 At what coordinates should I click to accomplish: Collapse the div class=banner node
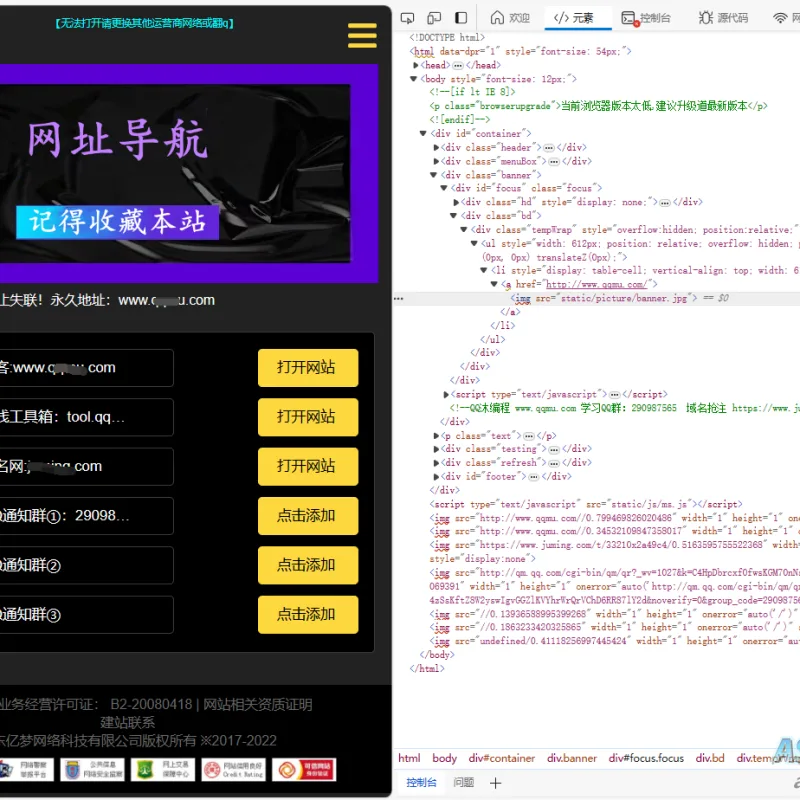pyautogui.click(x=433, y=175)
